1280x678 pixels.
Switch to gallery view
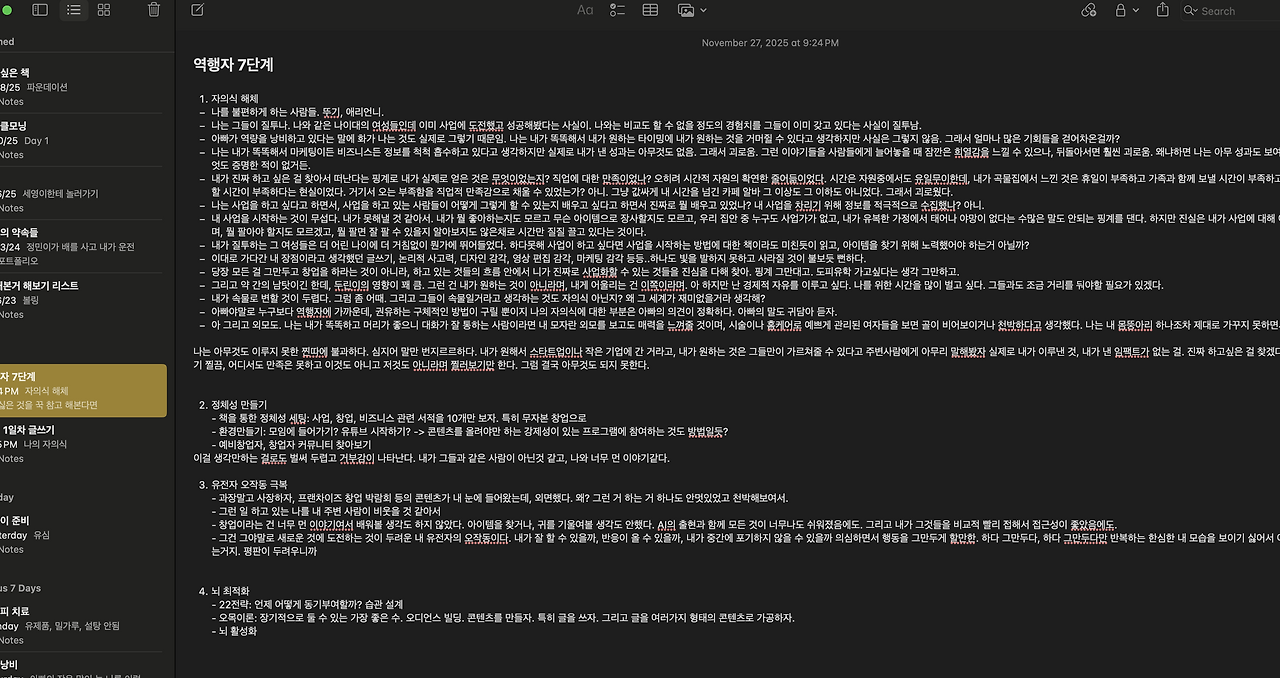click(103, 10)
